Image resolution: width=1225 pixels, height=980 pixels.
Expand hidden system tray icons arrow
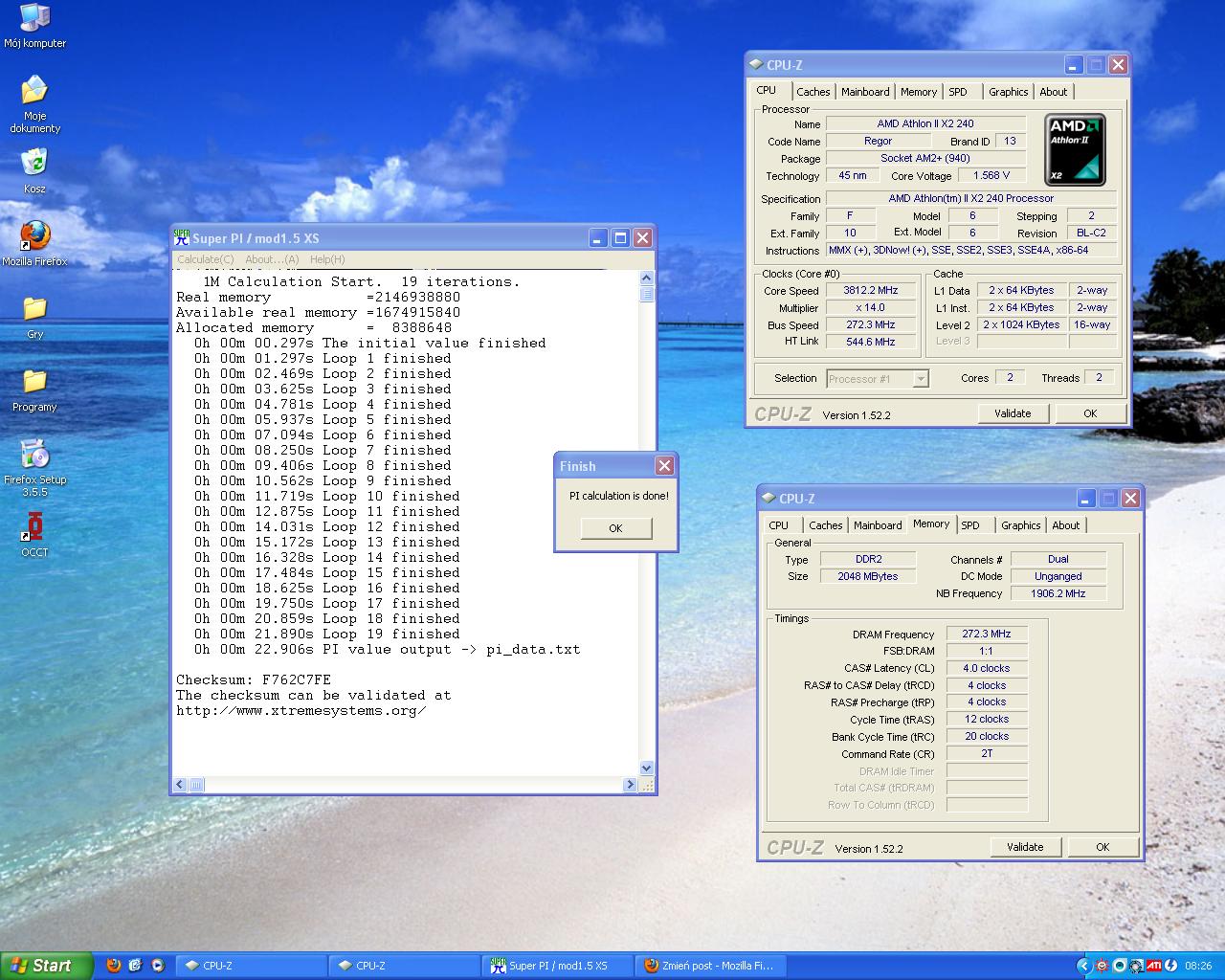pos(1083,966)
